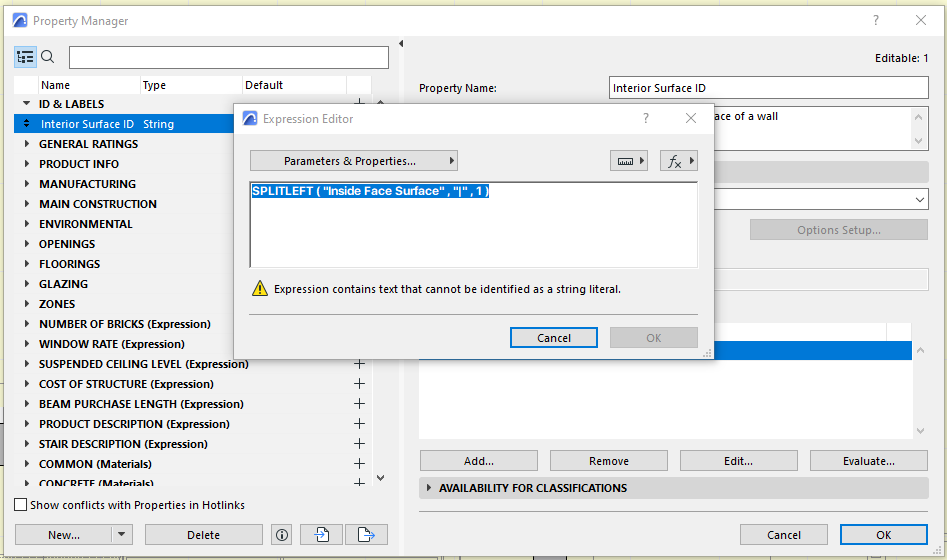The height and width of the screenshot is (560, 947).
Task: Open the fx functions menu
Action: click(x=679, y=161)
